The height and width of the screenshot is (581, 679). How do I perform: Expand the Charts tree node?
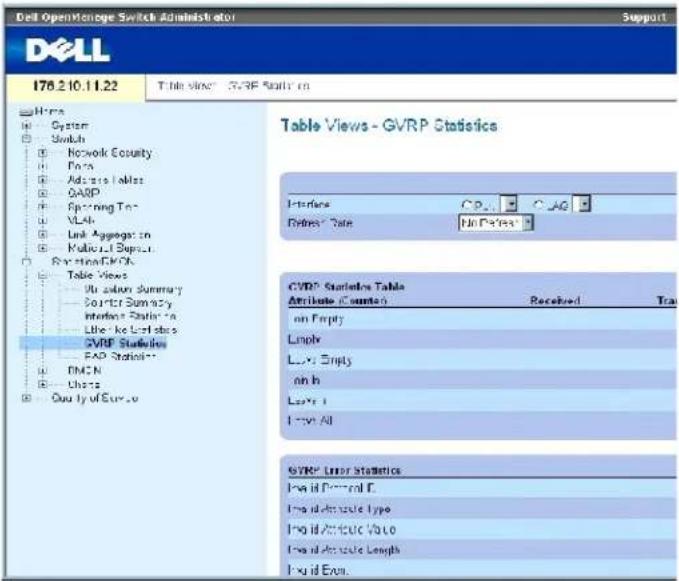[x=42, y=384]
